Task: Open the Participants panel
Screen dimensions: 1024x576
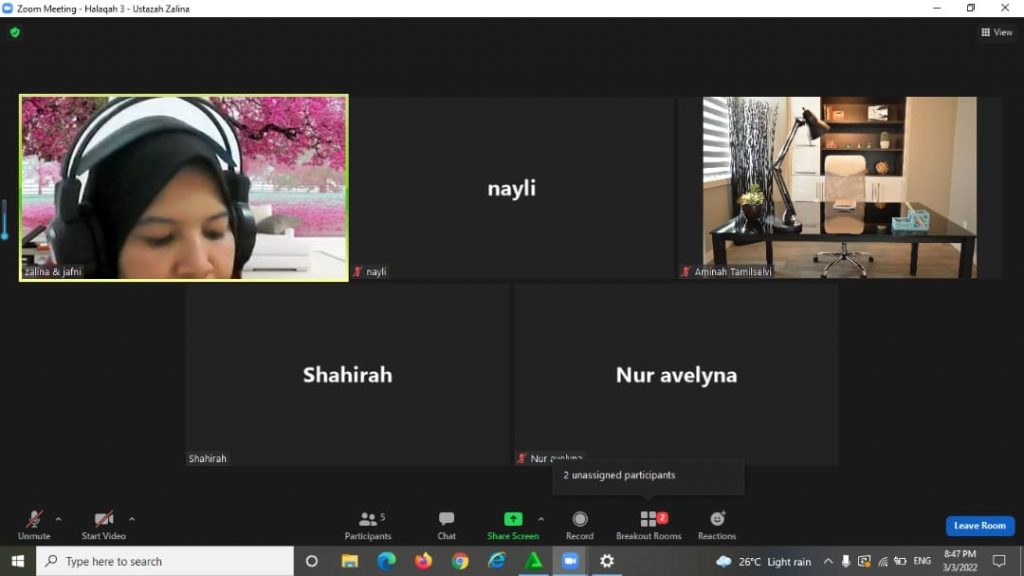Action: pyautogui.click(x=368, y=525)
